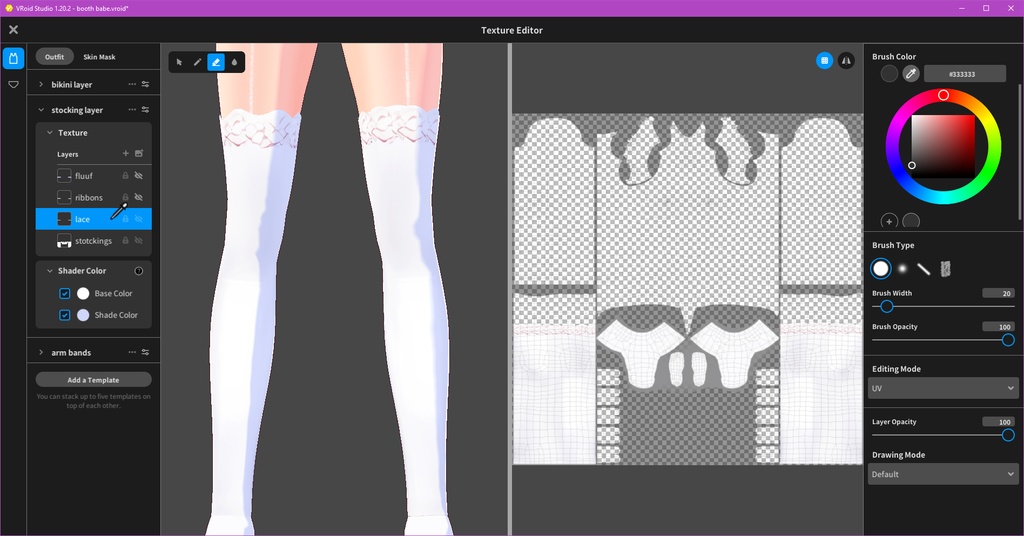Image resolution: width=1024 pixels, height=536 pixels.
Task: Uncheck the Base Color checkbox
Action: (x=65, y=293)
